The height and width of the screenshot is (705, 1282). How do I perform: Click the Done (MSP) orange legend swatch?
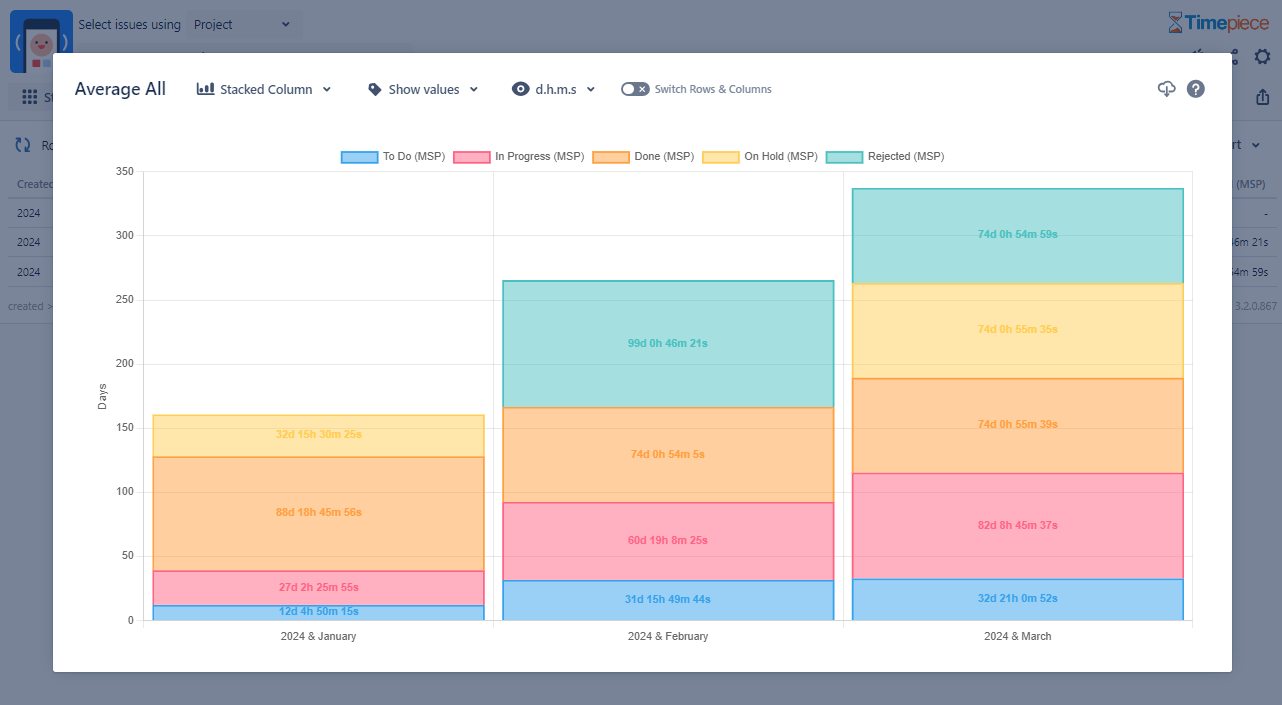610,157
